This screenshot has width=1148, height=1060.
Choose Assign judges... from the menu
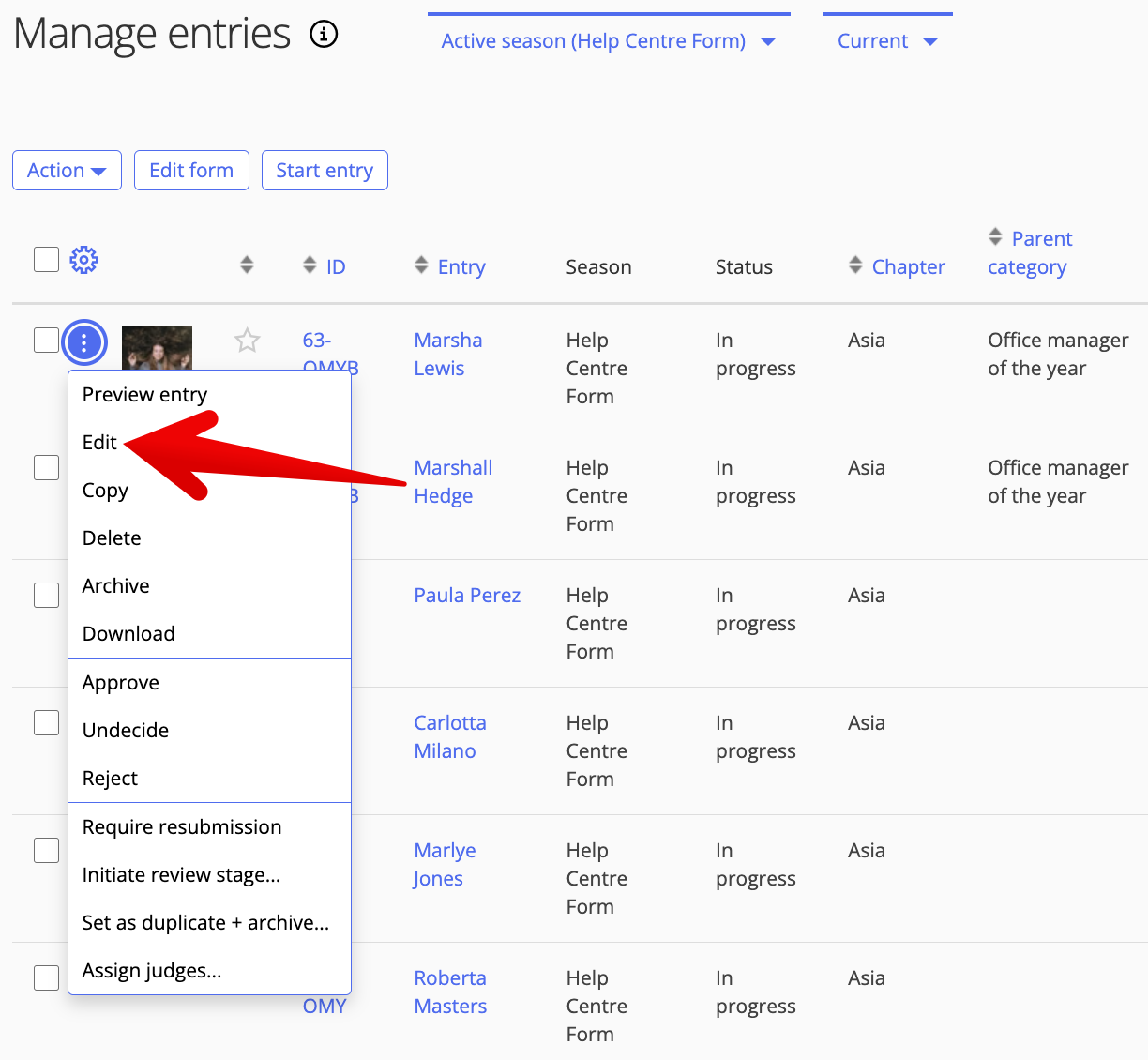(x=209, y=971)
